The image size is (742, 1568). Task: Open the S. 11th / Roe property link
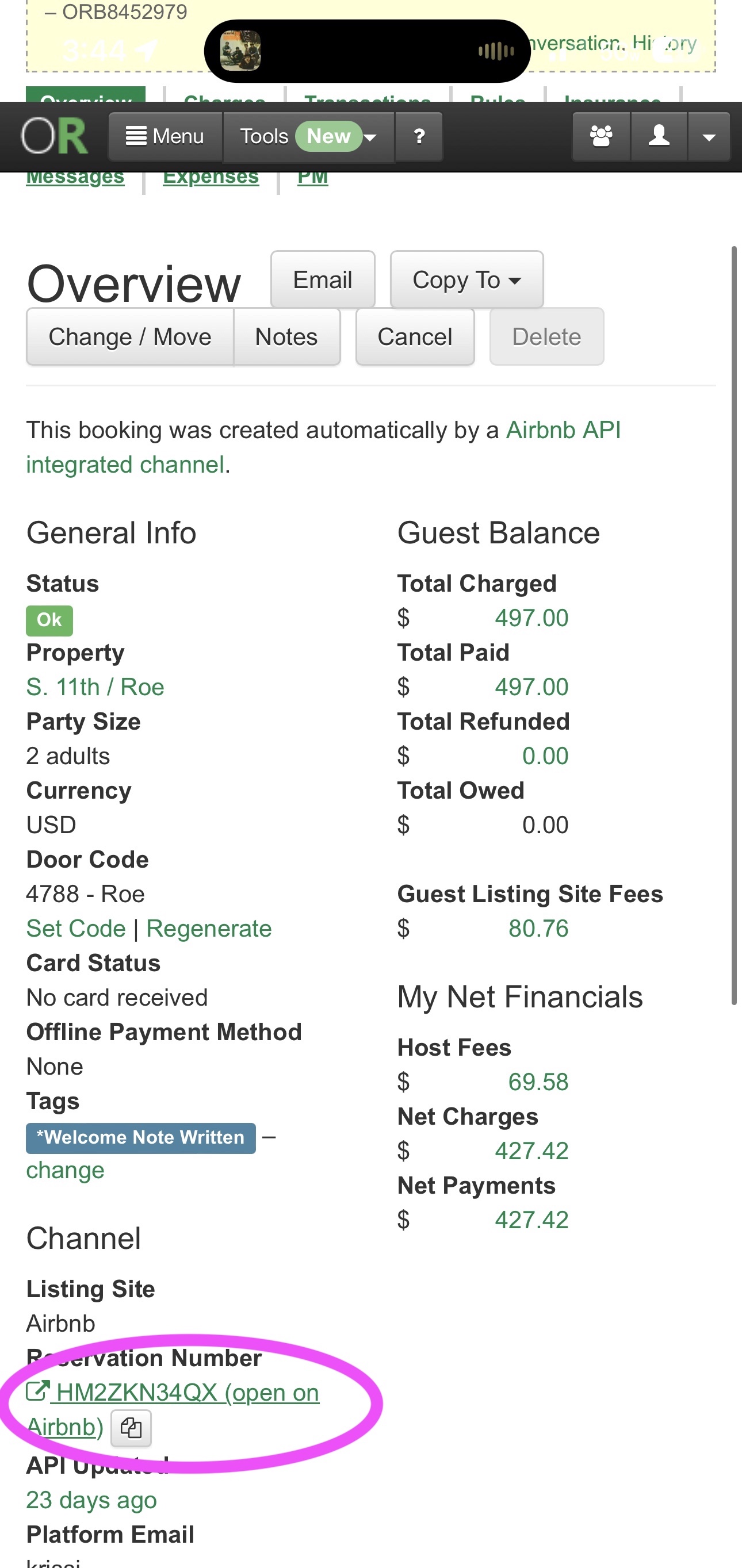95,686
